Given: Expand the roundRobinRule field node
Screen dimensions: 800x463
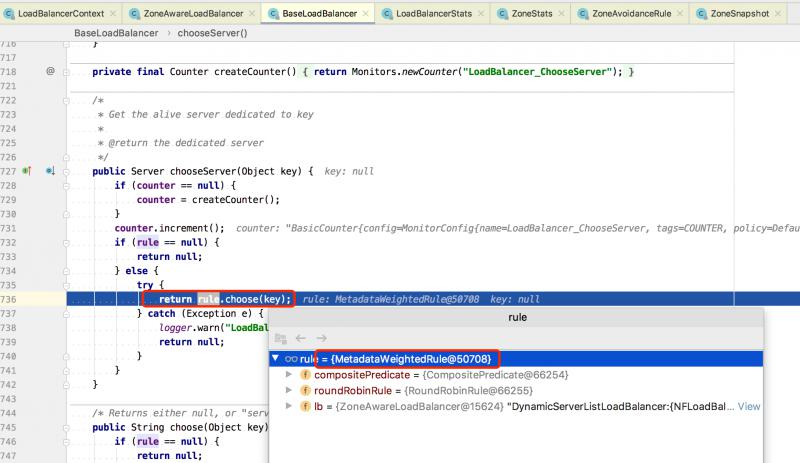Looking at the screenshot, I should pos(289,391).
